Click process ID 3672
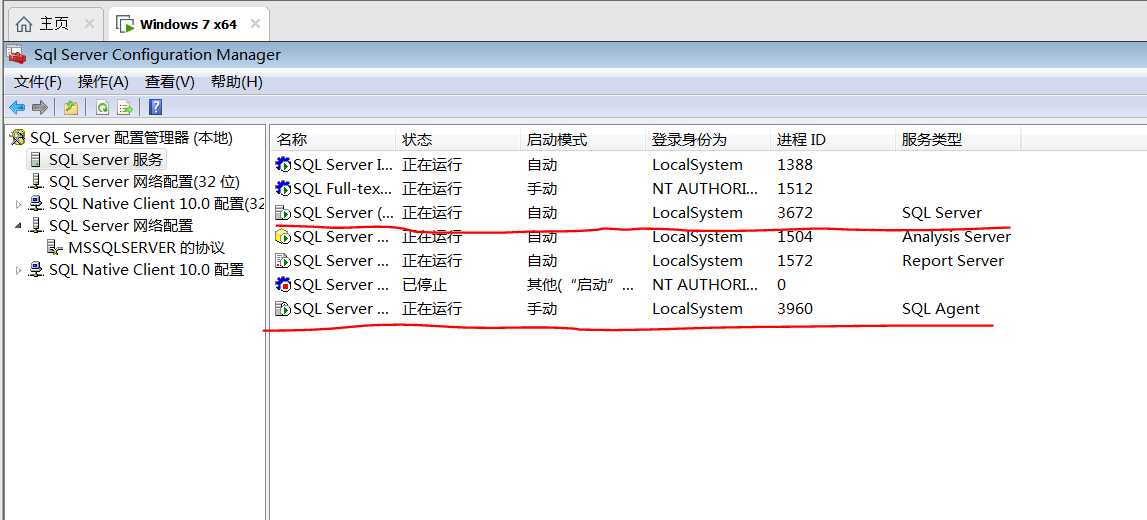The height and width of the screenshot is (520, 1147). point(794,213)
